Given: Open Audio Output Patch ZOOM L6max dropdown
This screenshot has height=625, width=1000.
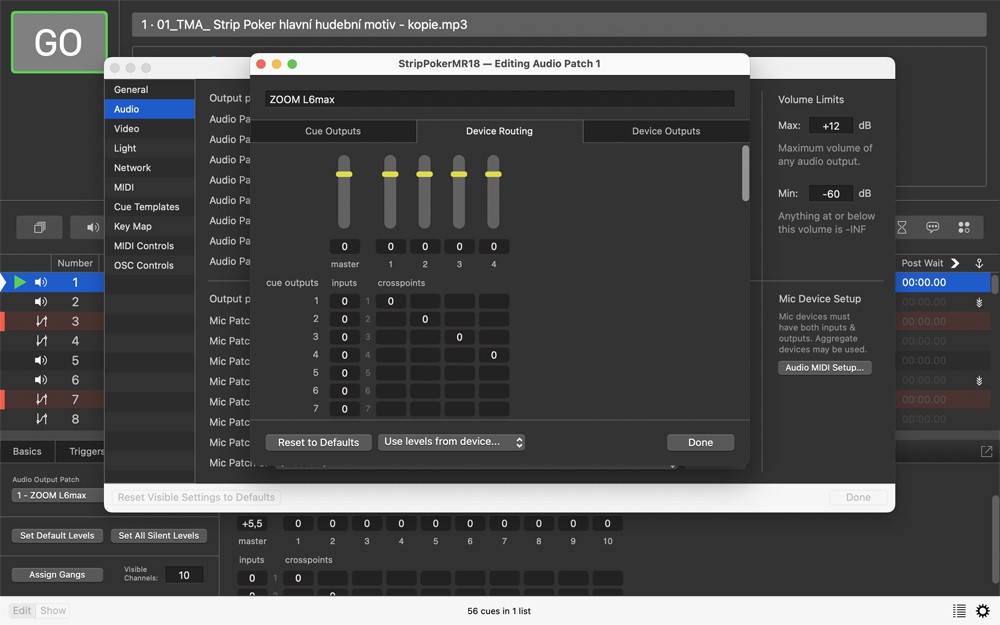Looking at the screenshot, I should pos(55,495).
